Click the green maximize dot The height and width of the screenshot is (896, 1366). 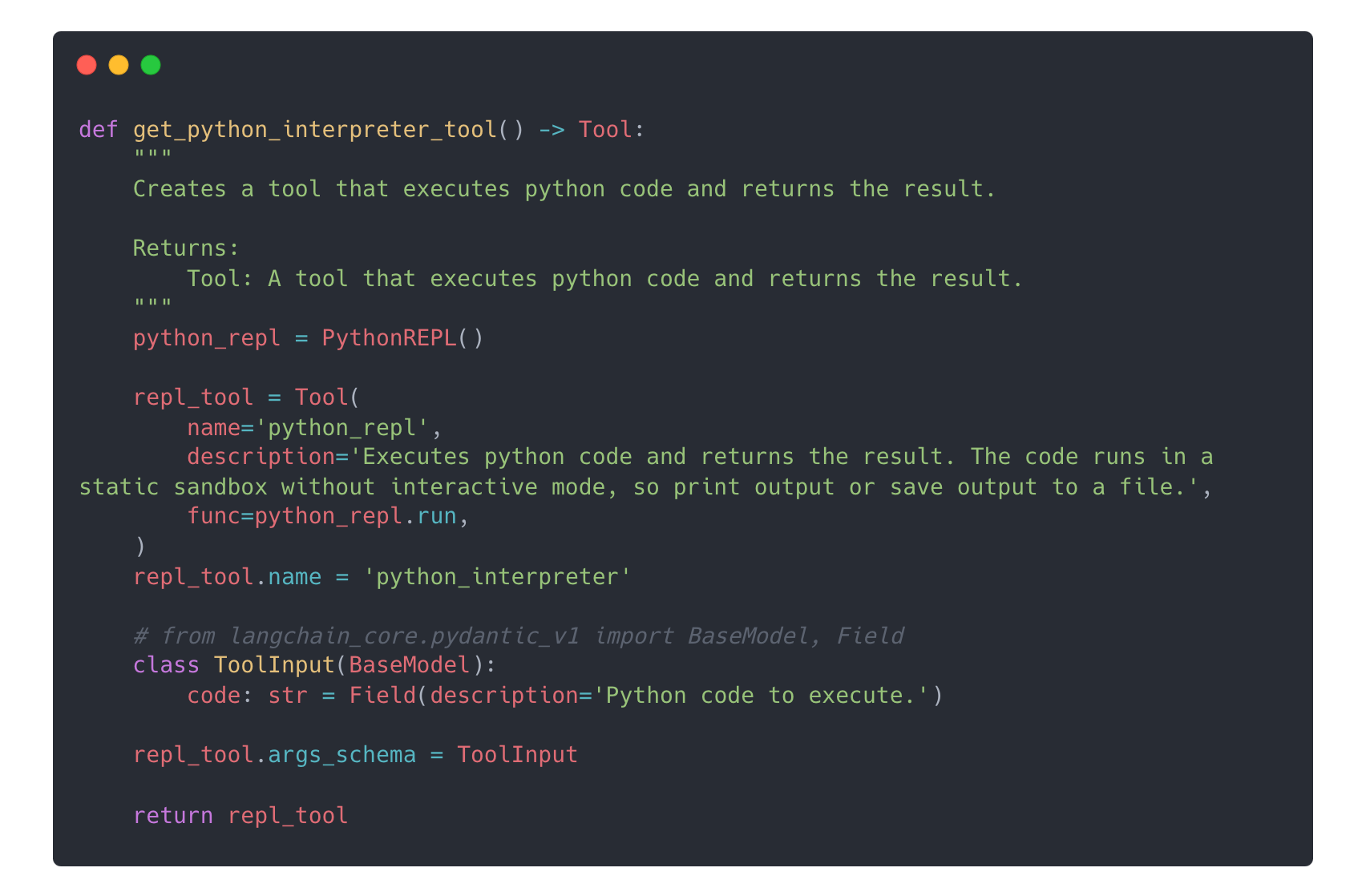coord(151,65)
